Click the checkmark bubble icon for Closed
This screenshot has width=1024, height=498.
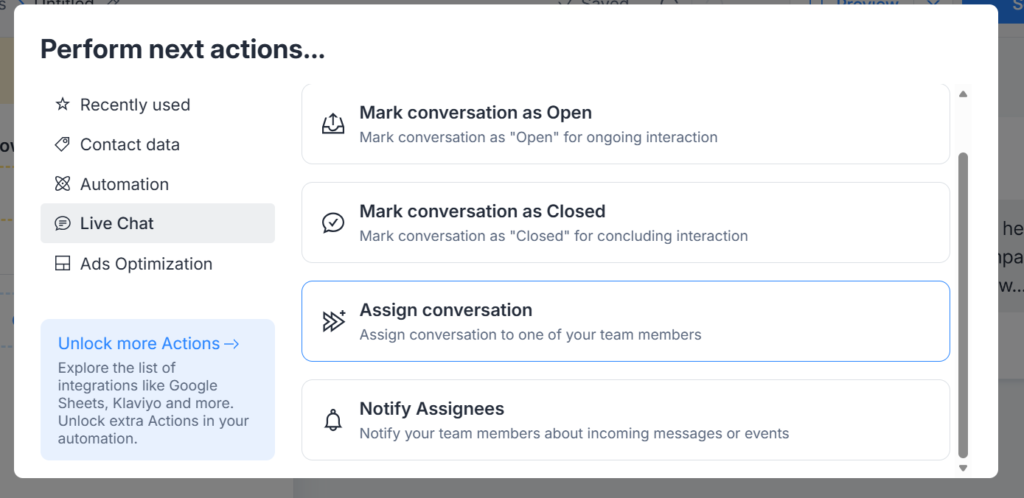click(x=333, y=223)
